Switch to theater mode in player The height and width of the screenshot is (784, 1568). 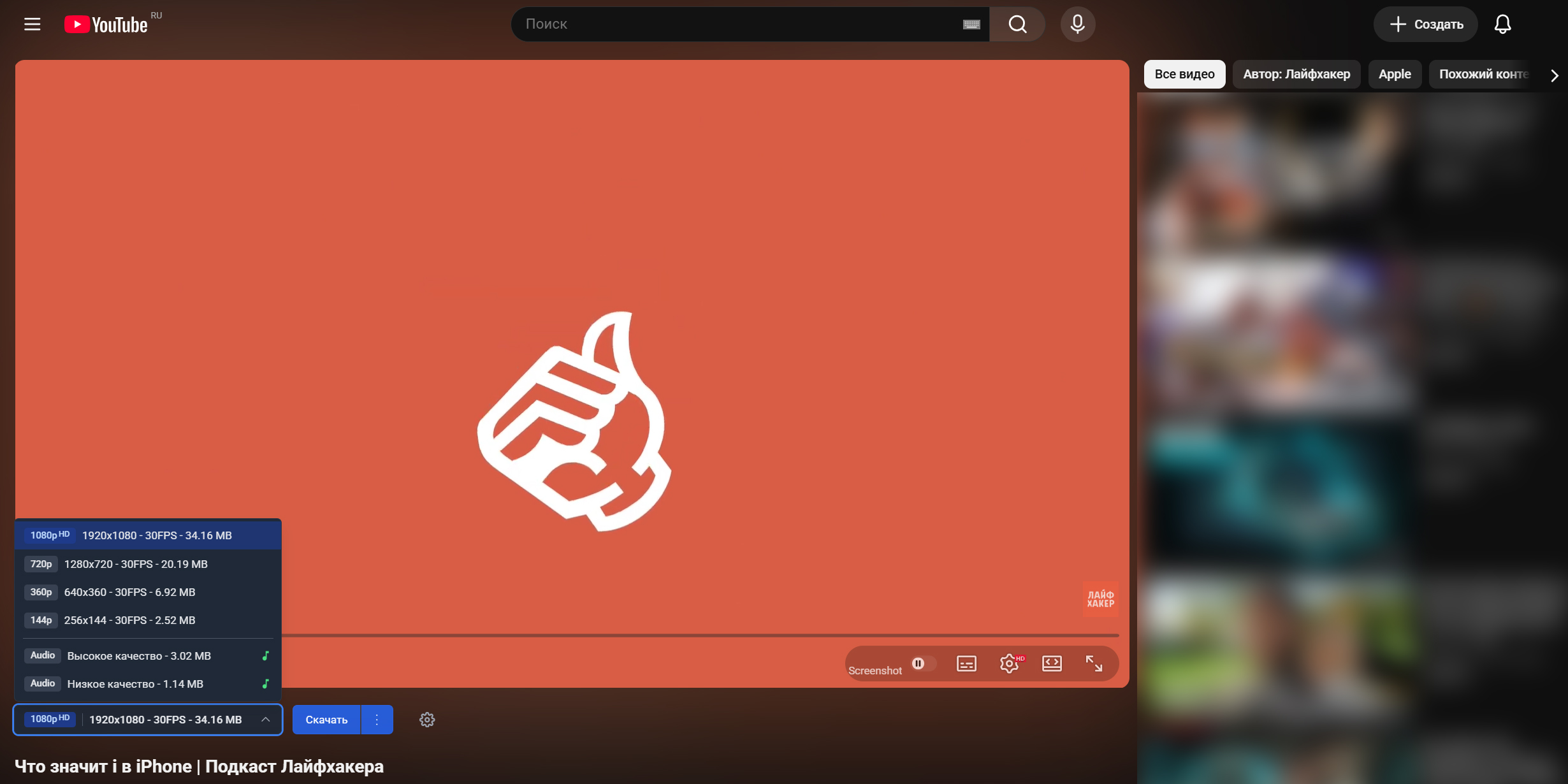point(1052,664)
